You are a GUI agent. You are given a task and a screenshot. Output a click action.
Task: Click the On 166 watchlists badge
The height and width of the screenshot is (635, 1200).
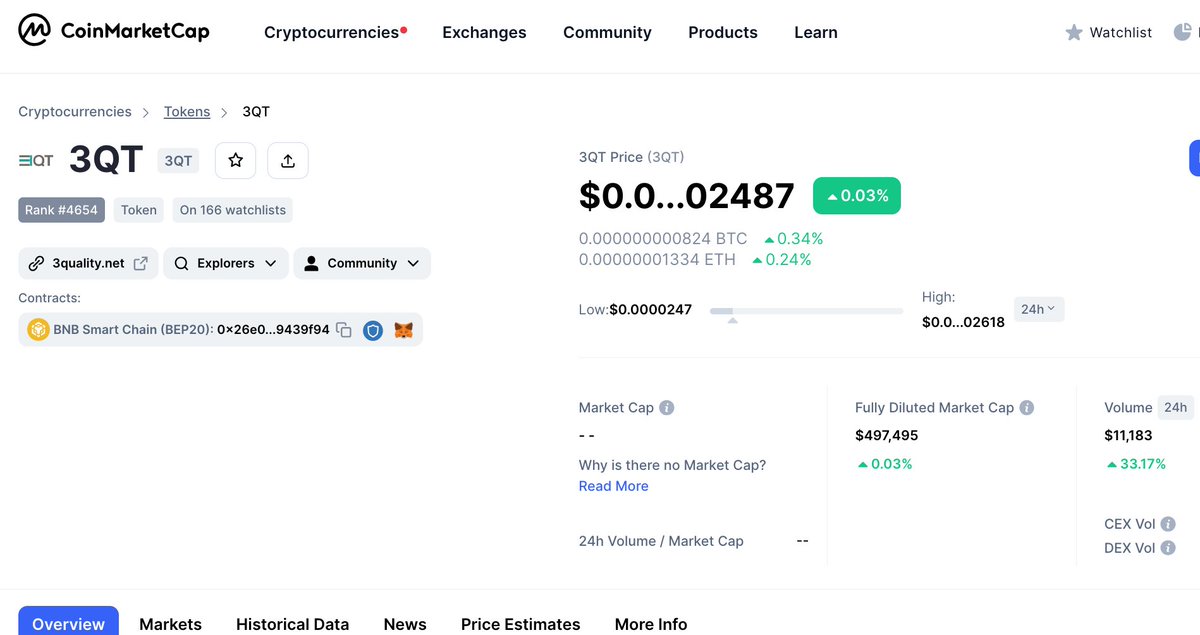(233, 210)
